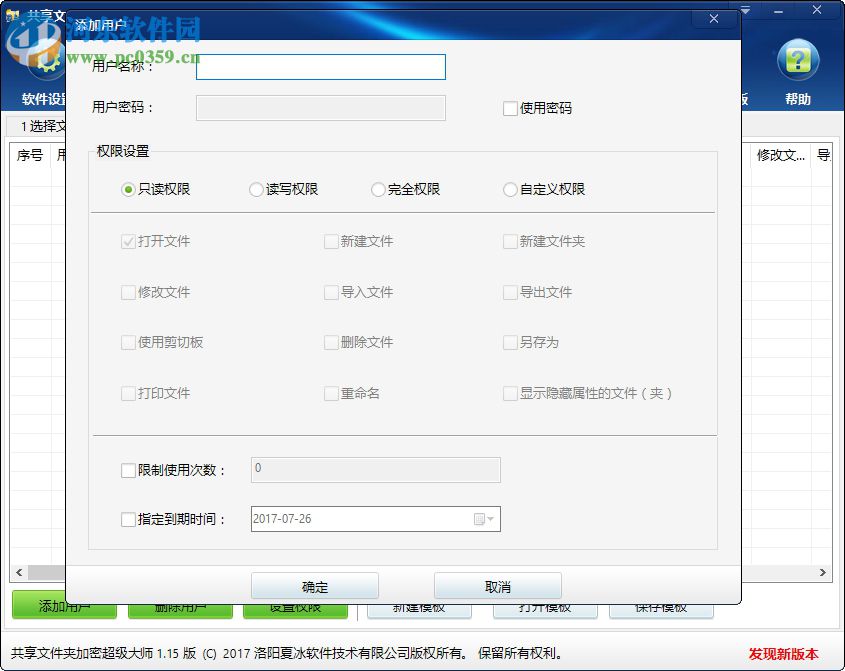Select the 自定义权限 radio button
The height and width of the screenshot is (671, 845).
(510, 189)
